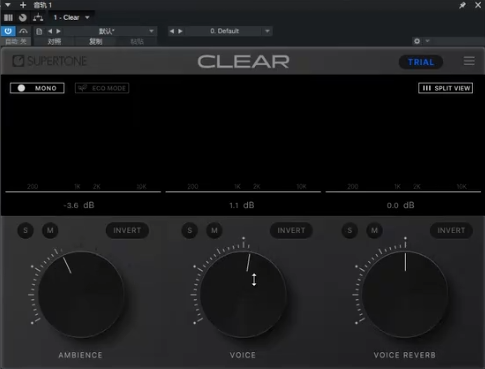485x369 pixels.
Task: Click the -3.6 dB ambience value
Action: [x=79, y=205]
